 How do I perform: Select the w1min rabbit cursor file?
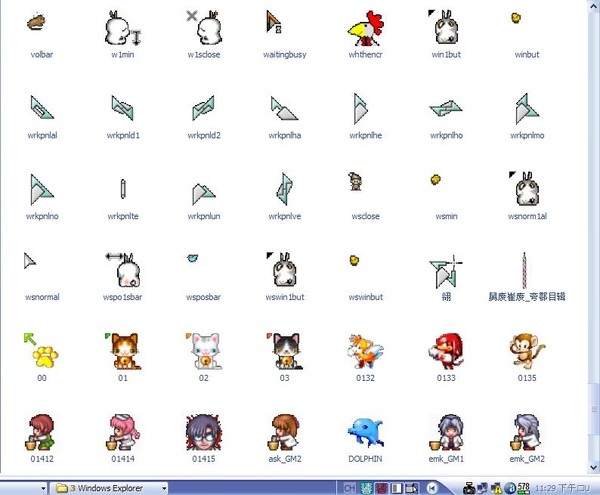[x=123, y=28]
